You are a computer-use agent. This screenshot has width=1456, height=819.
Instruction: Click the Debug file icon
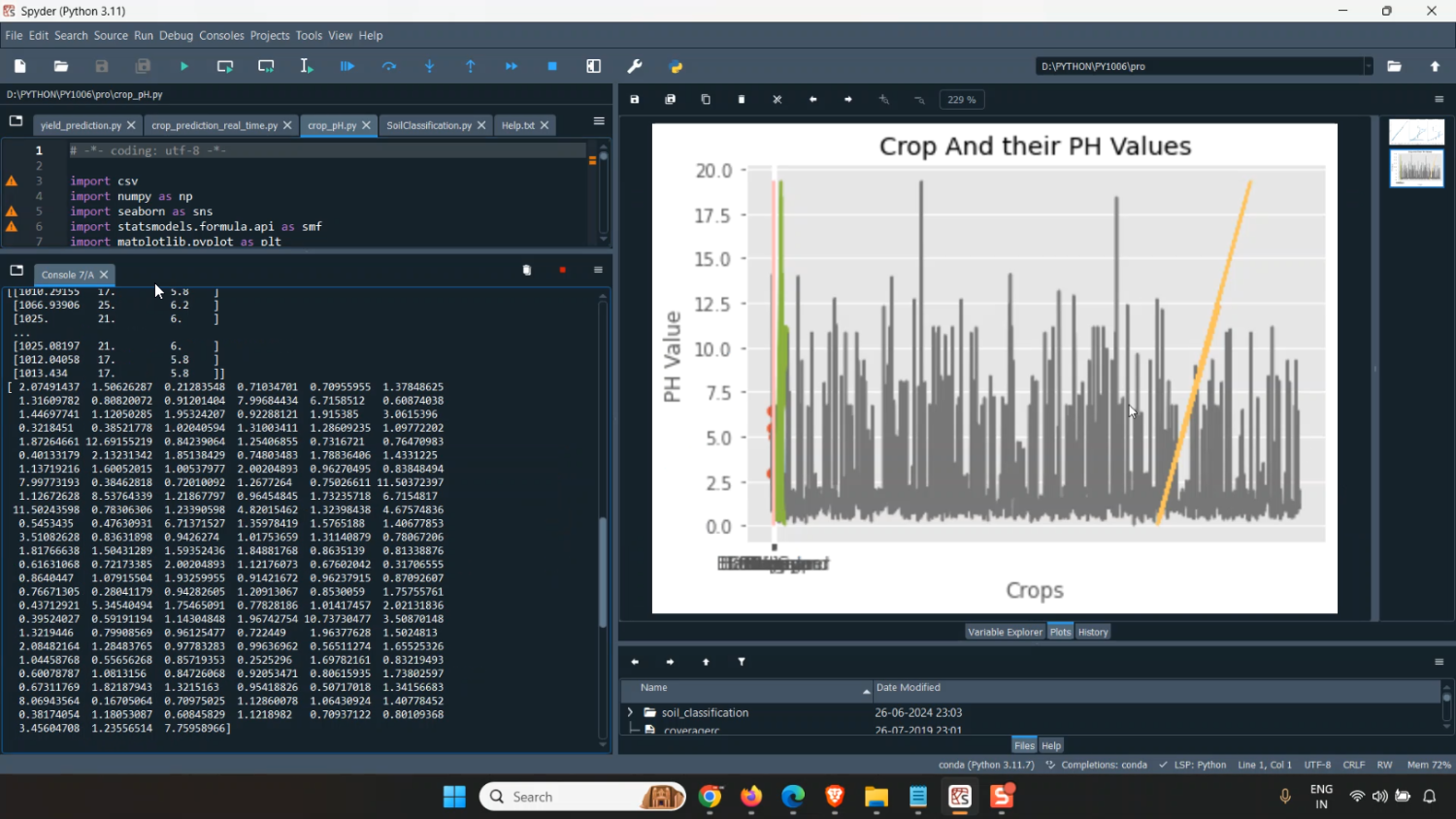click(x=347, y=66)
